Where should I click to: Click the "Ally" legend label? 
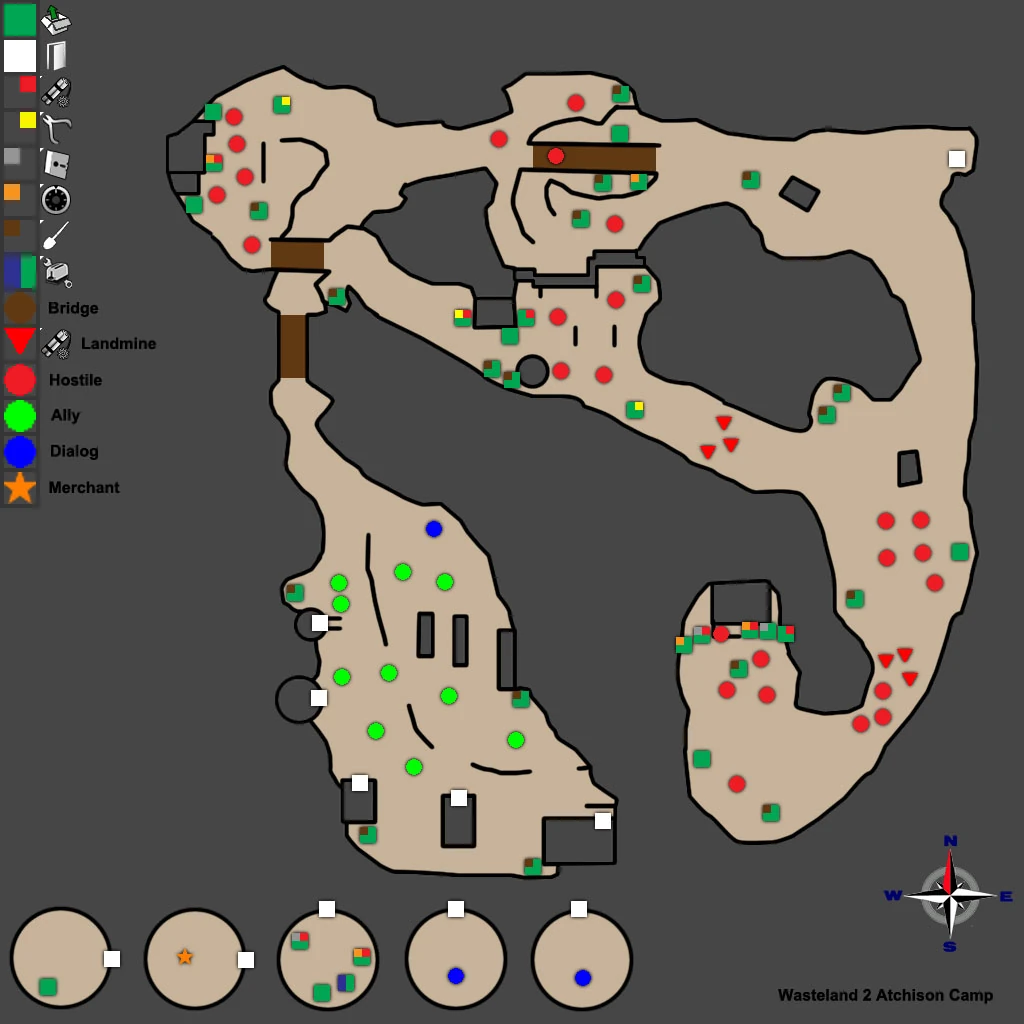[65, 415]
